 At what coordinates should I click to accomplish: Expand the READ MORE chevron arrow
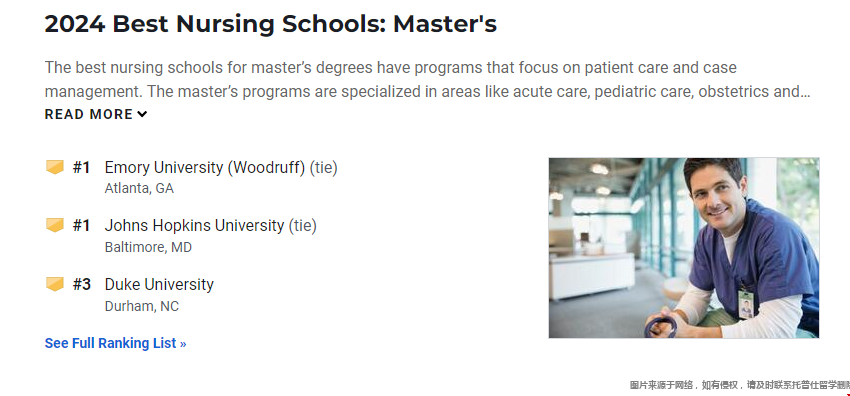tap(142, 114)
